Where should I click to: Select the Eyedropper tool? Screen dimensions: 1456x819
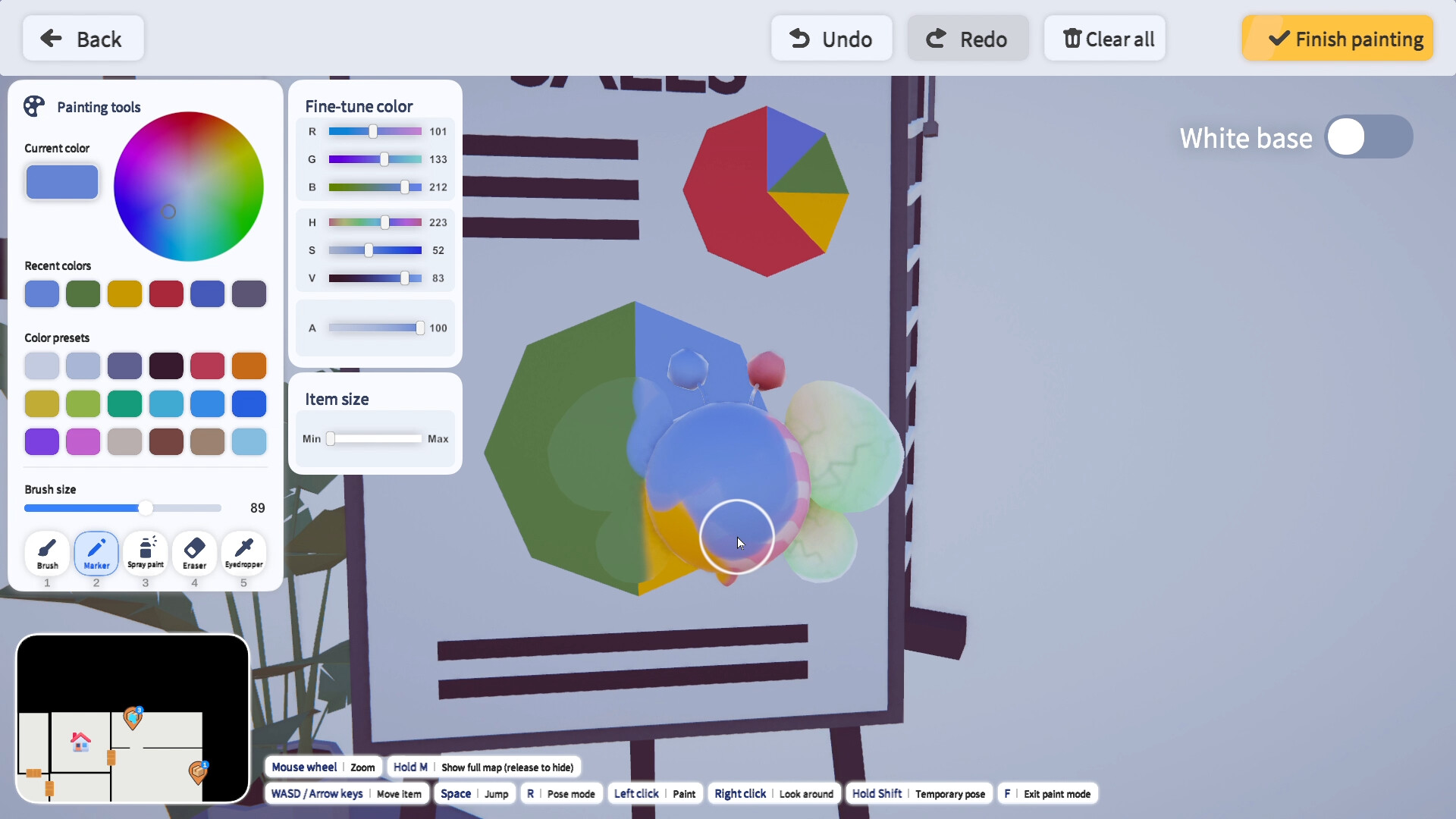coord(243,553)
